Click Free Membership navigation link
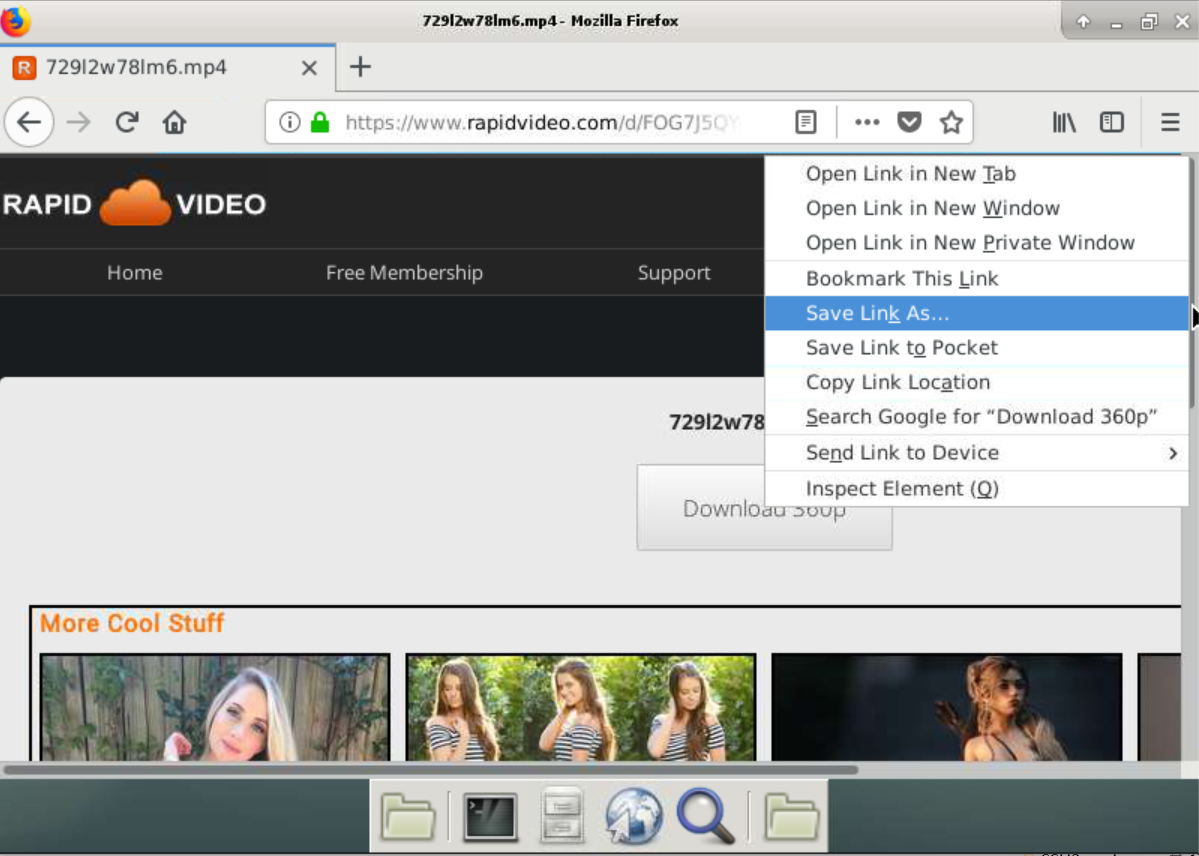This screenshot has height=856, width=1199. point(404,272)
